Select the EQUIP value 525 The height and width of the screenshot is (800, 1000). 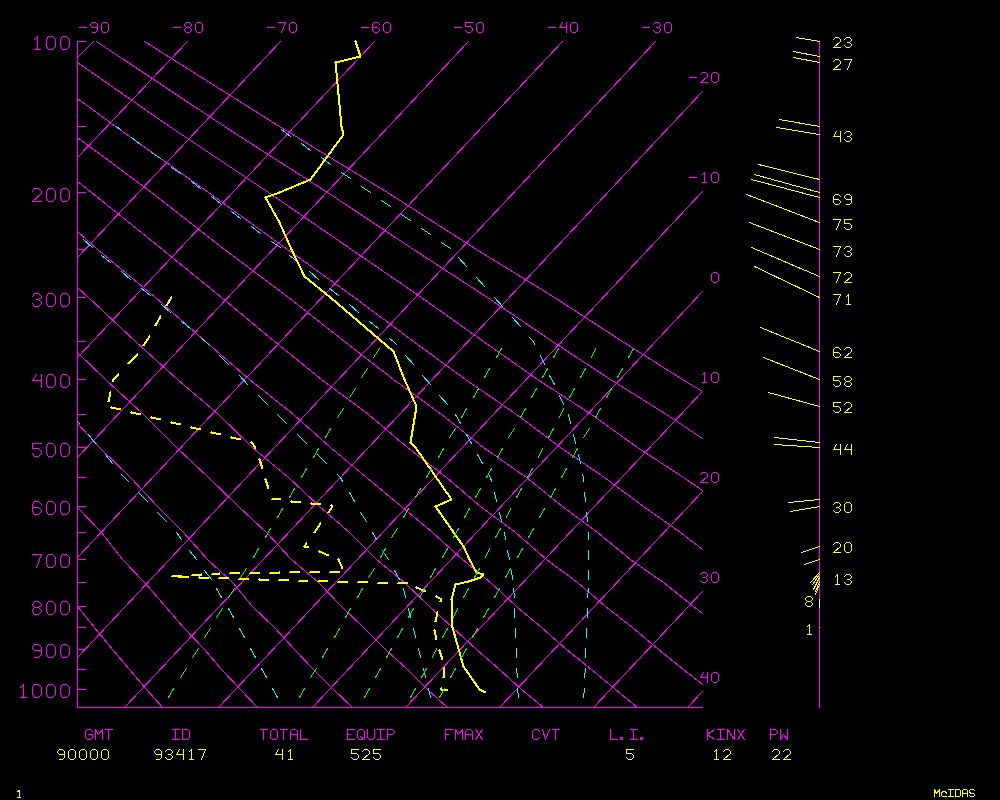coord(366,755)
